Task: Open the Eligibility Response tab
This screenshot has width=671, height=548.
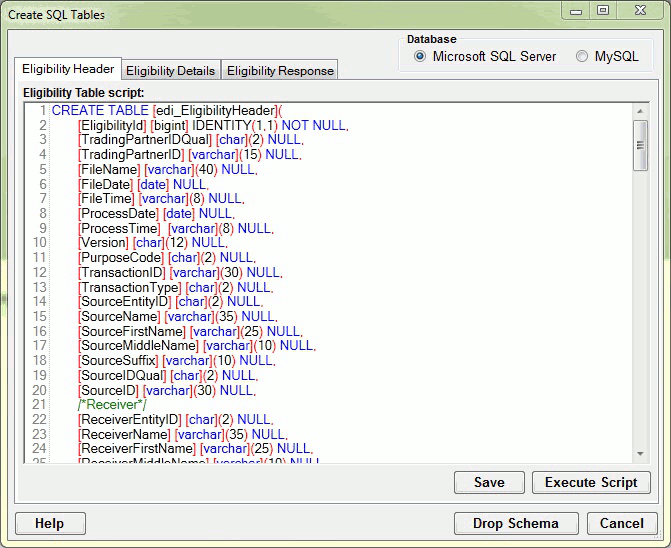Action: (280, 71)
